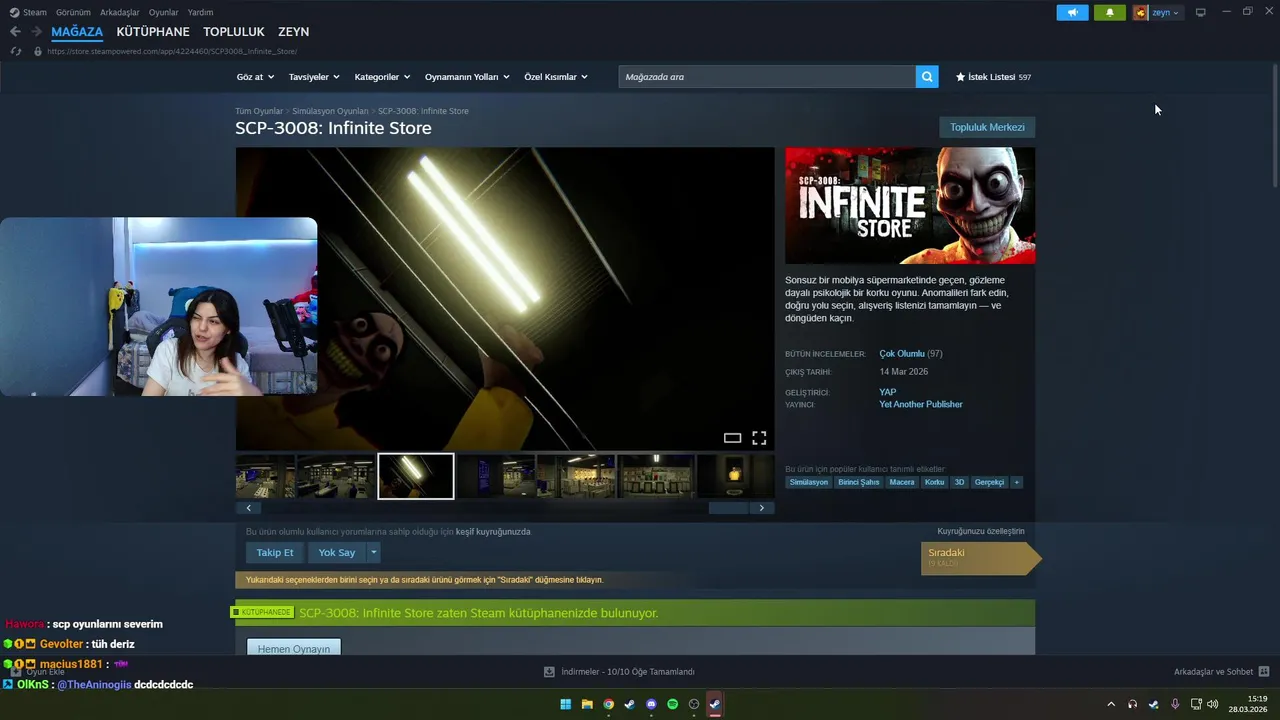1280x720 pixels.
Task: Open the Görünüm menu
Action: click(73, 12)
